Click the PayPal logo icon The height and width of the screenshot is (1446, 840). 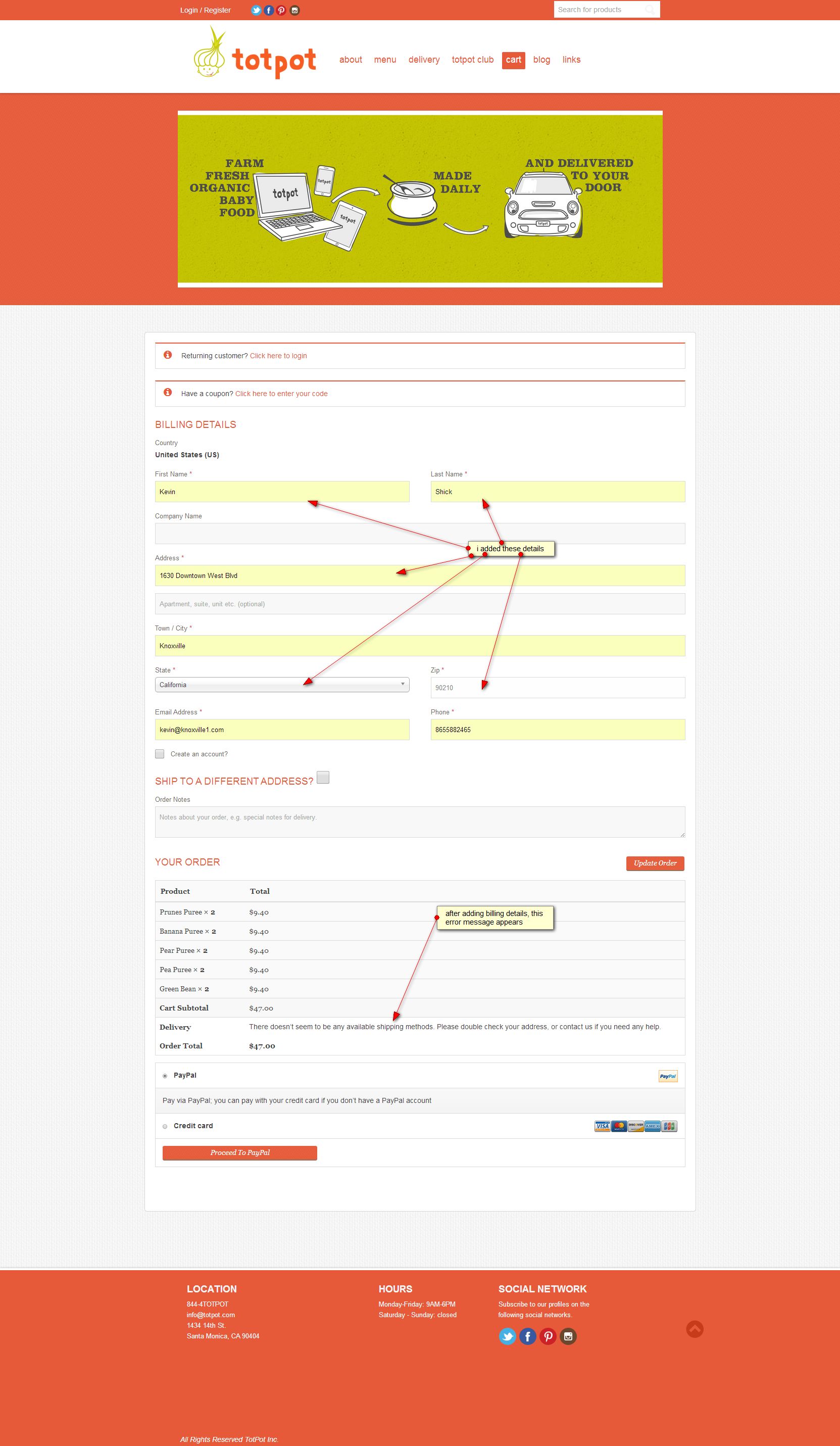coord(668,1076)
